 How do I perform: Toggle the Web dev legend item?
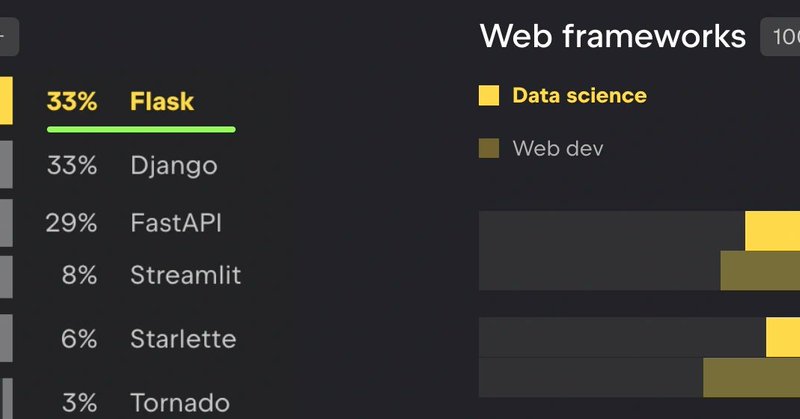(541, 149)
